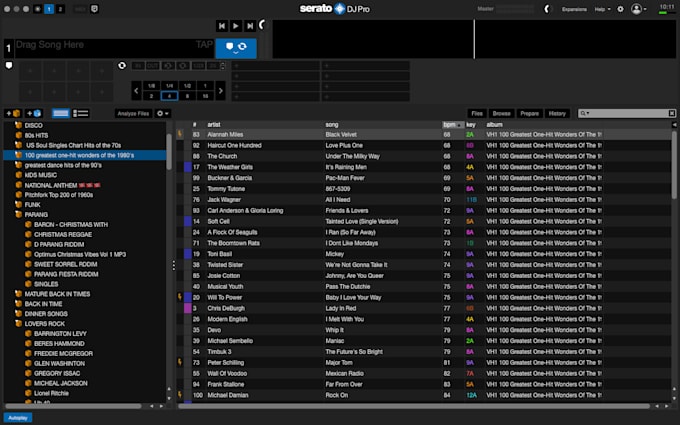Open the Files panel tab

(x=477, y=114)
